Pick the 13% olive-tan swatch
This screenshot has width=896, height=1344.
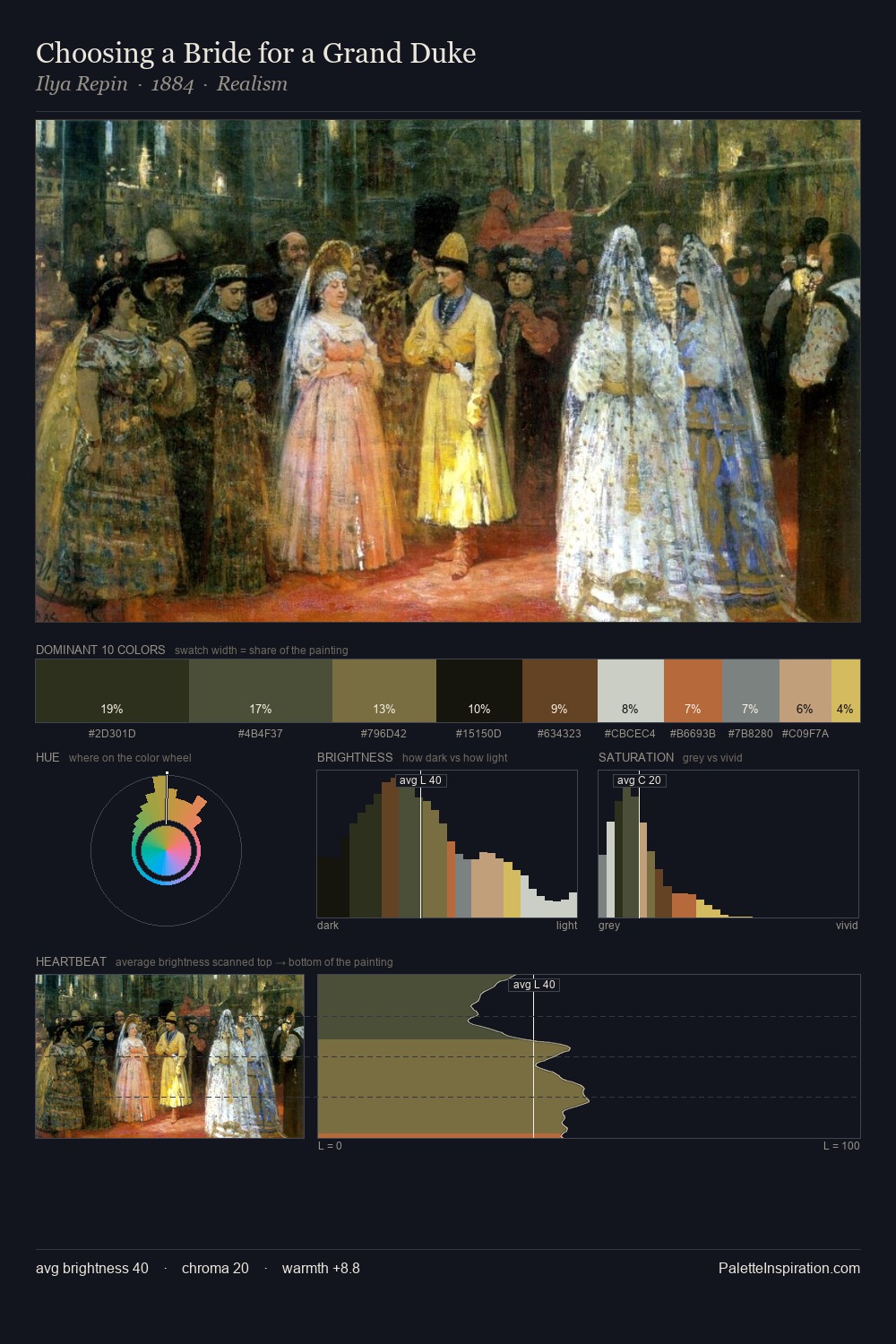(x=384, y=691)
